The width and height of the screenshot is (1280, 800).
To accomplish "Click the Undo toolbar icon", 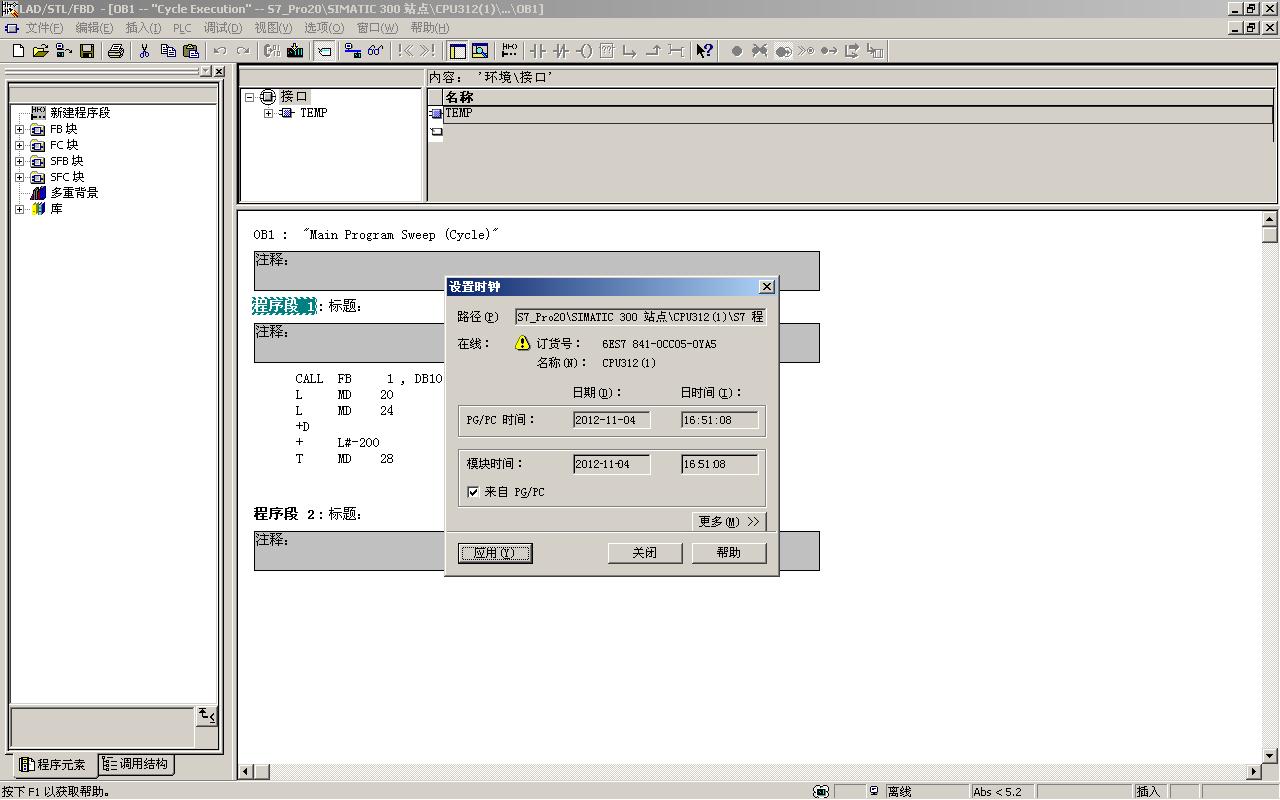I will pyautogui.click(x=219, y=51).
